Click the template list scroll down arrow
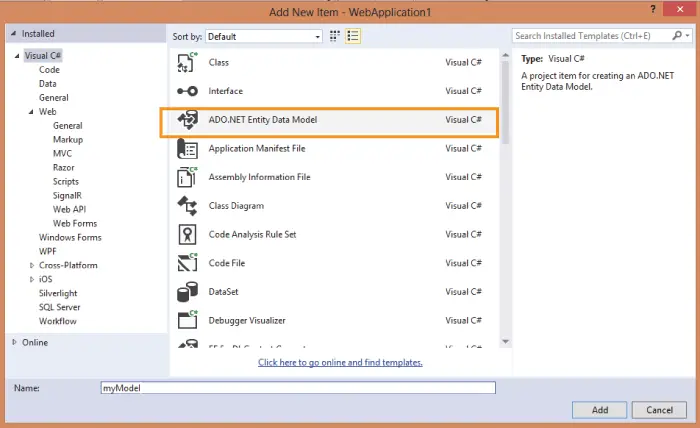This screenshot has width=700, height=428. 505,341
